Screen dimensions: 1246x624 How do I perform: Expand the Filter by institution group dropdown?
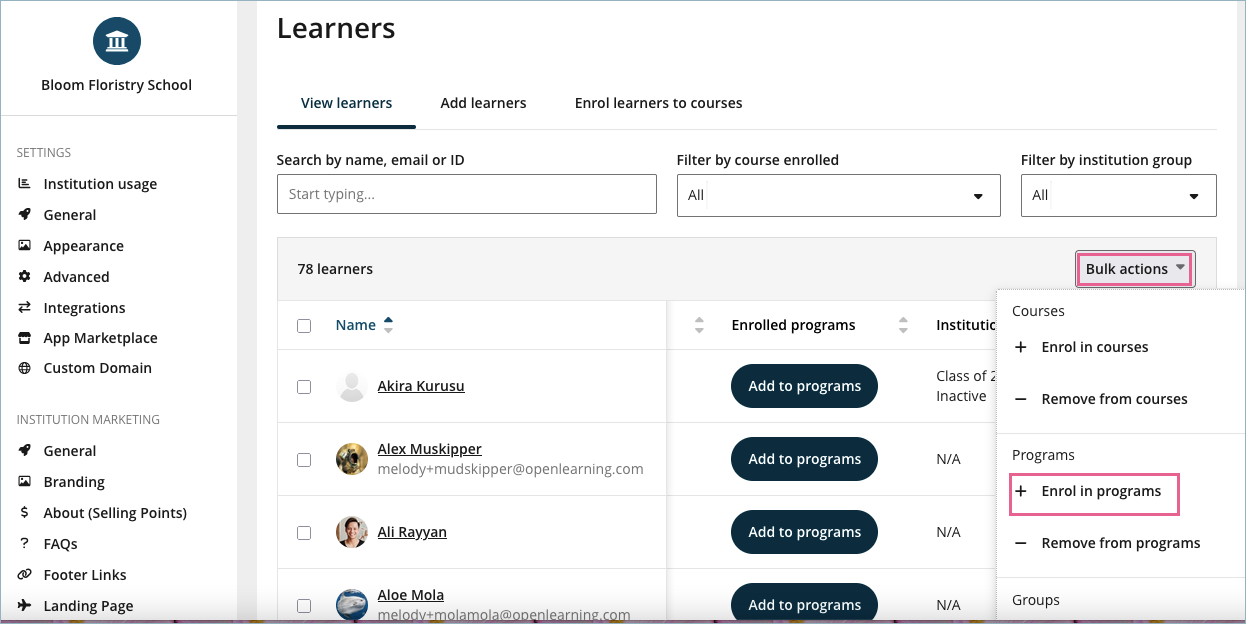[x=1118, y=195]
